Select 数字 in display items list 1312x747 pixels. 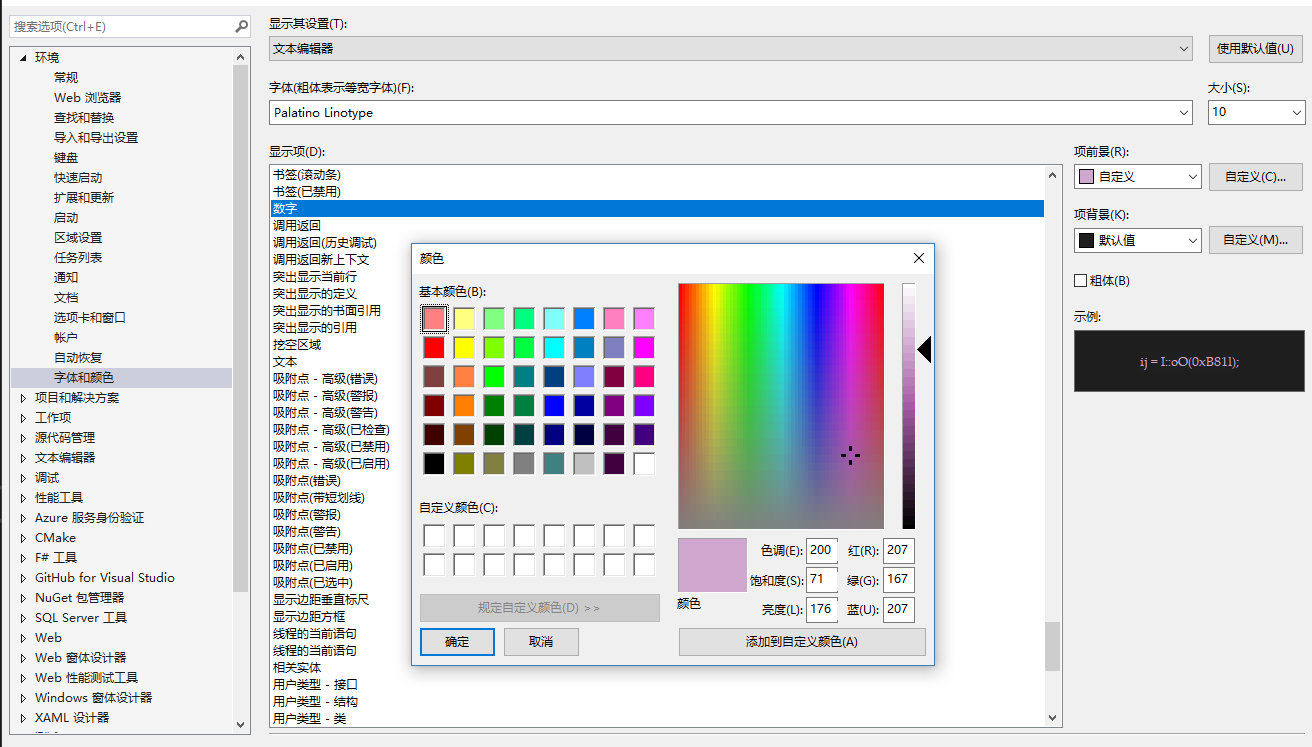pos(657,208)
